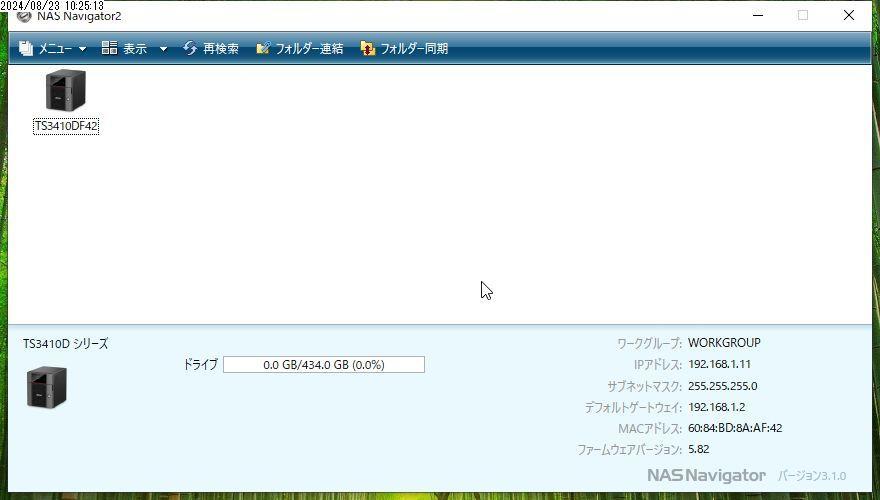The width and height of the screenshot is (880, 500).
Task: Click the フォルダー連結 button label
Action: click(309, 49)
